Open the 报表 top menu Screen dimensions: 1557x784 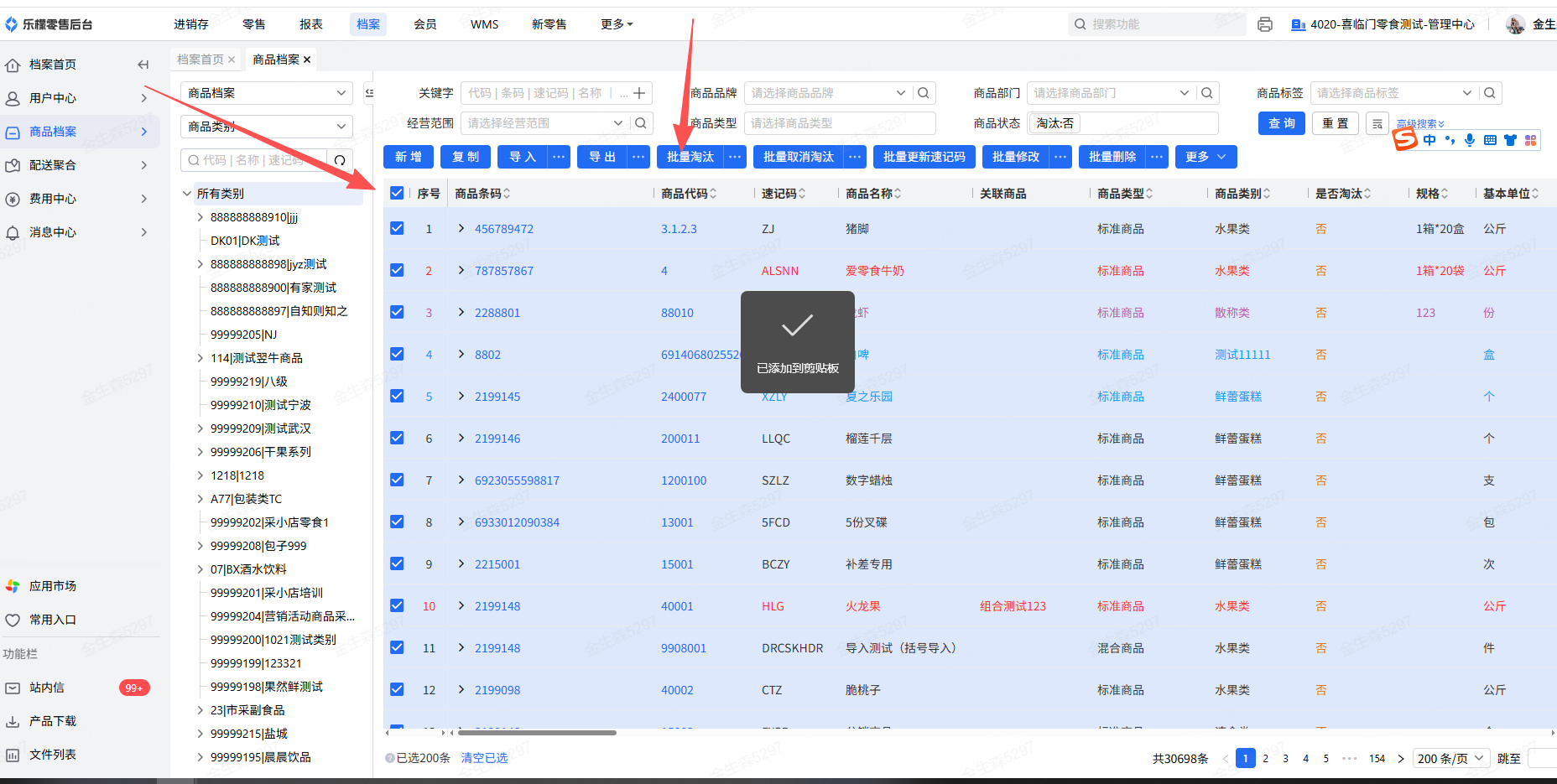pyautogui.click(x=311, y=24)
